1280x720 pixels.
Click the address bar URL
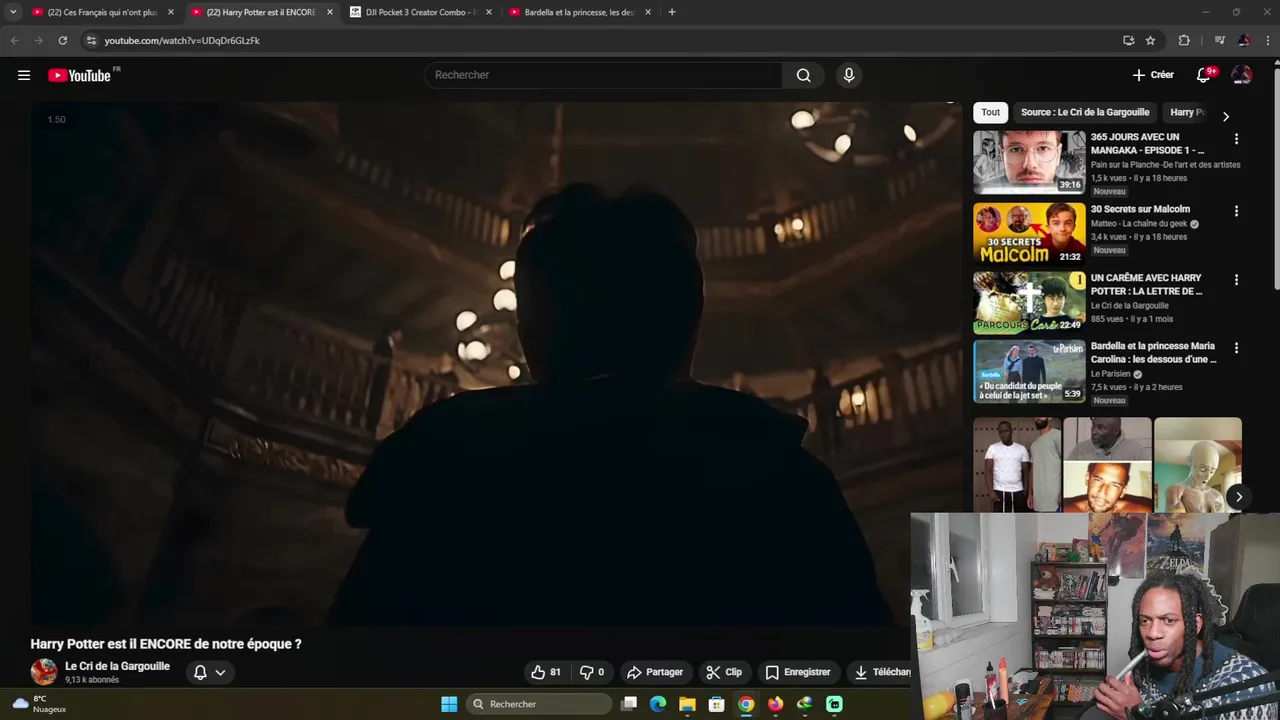point(182,40)
